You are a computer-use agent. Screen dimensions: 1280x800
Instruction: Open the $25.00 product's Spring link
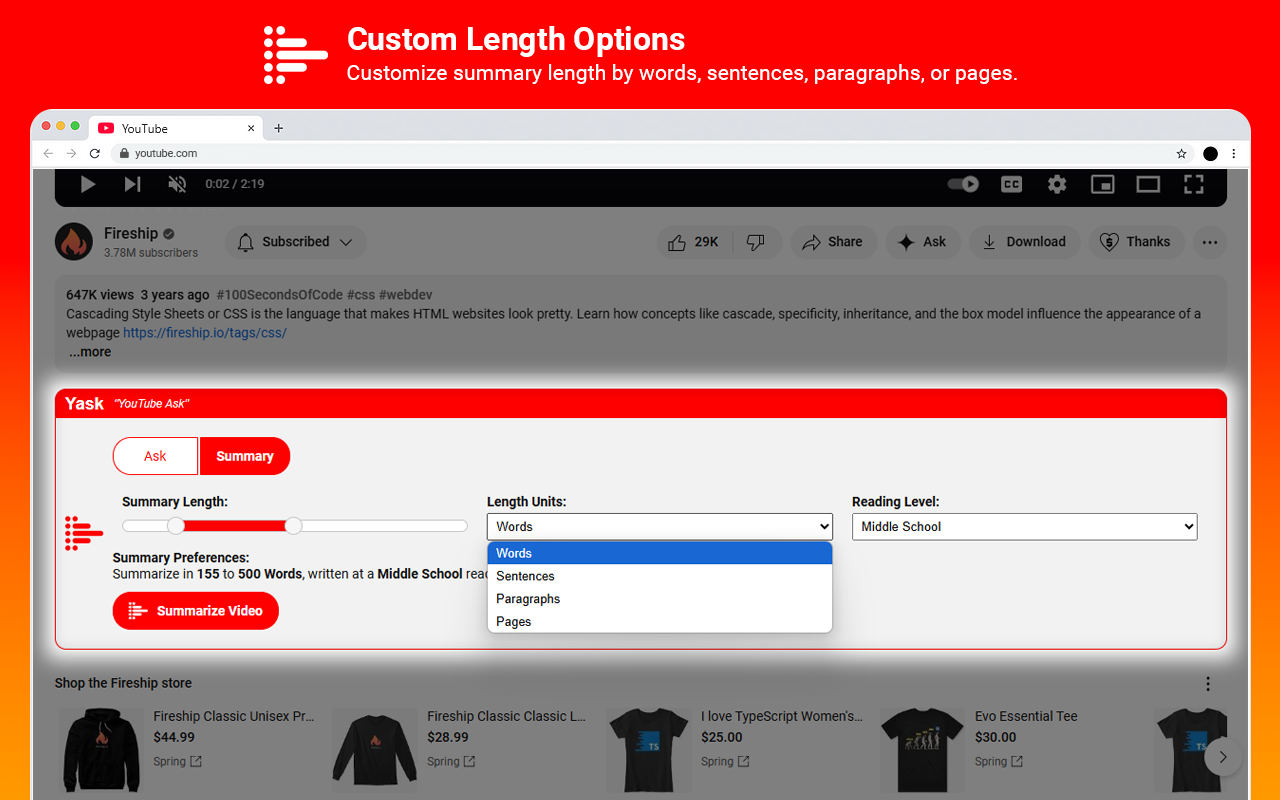[725, 762]
